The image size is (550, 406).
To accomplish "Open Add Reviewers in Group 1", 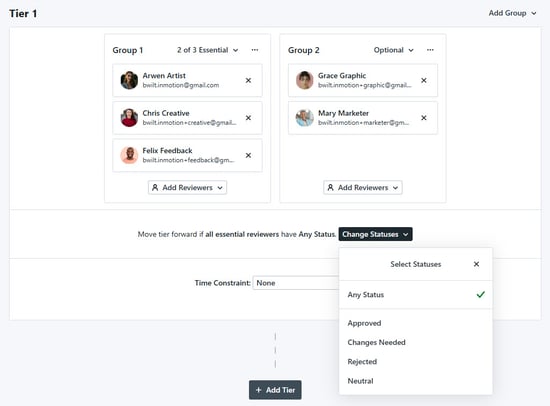I will (187, 187).
